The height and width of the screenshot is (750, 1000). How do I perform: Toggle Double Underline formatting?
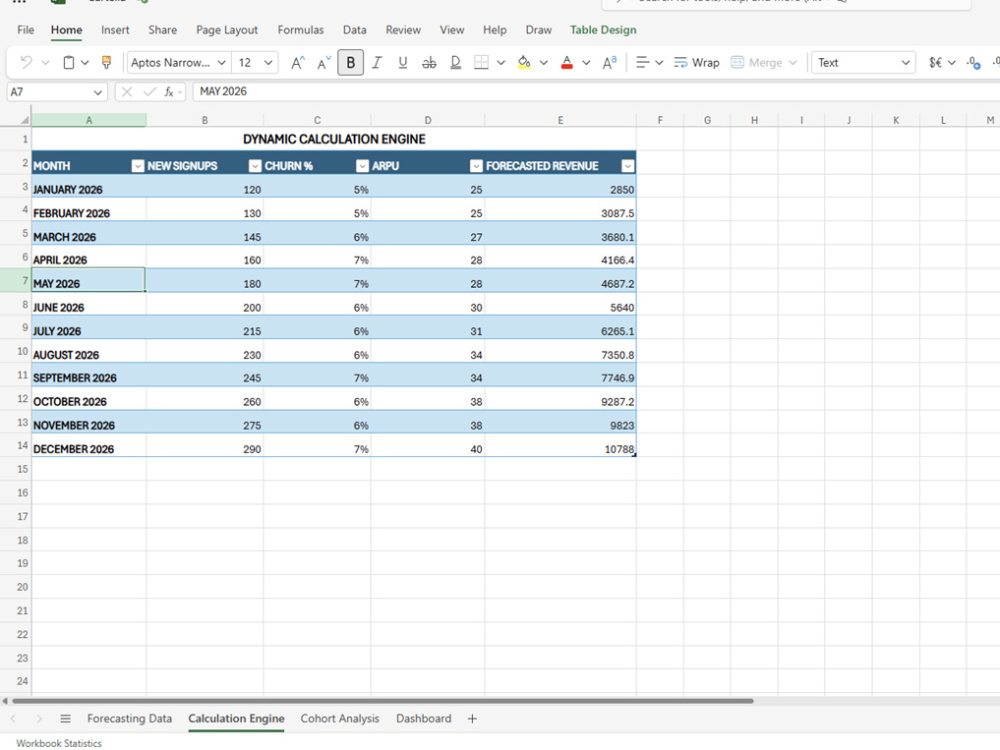click(455, 62)
